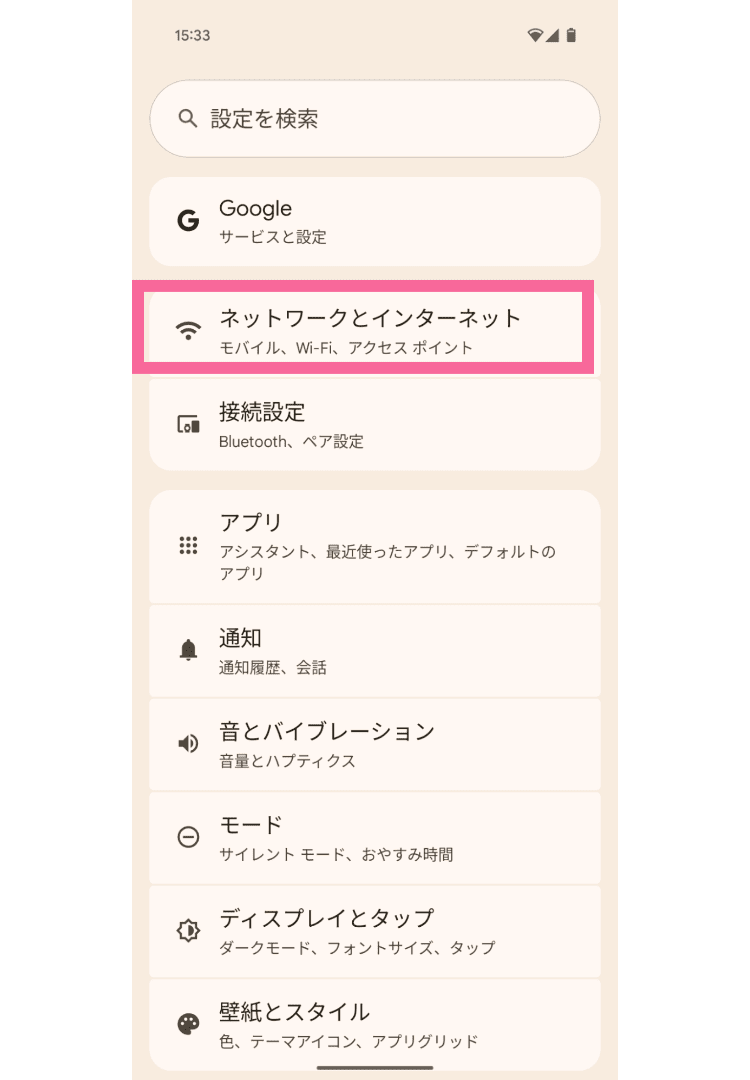Tap the apps grid icon
This screenshot has height=1080, width=750.
click(188, 546)
